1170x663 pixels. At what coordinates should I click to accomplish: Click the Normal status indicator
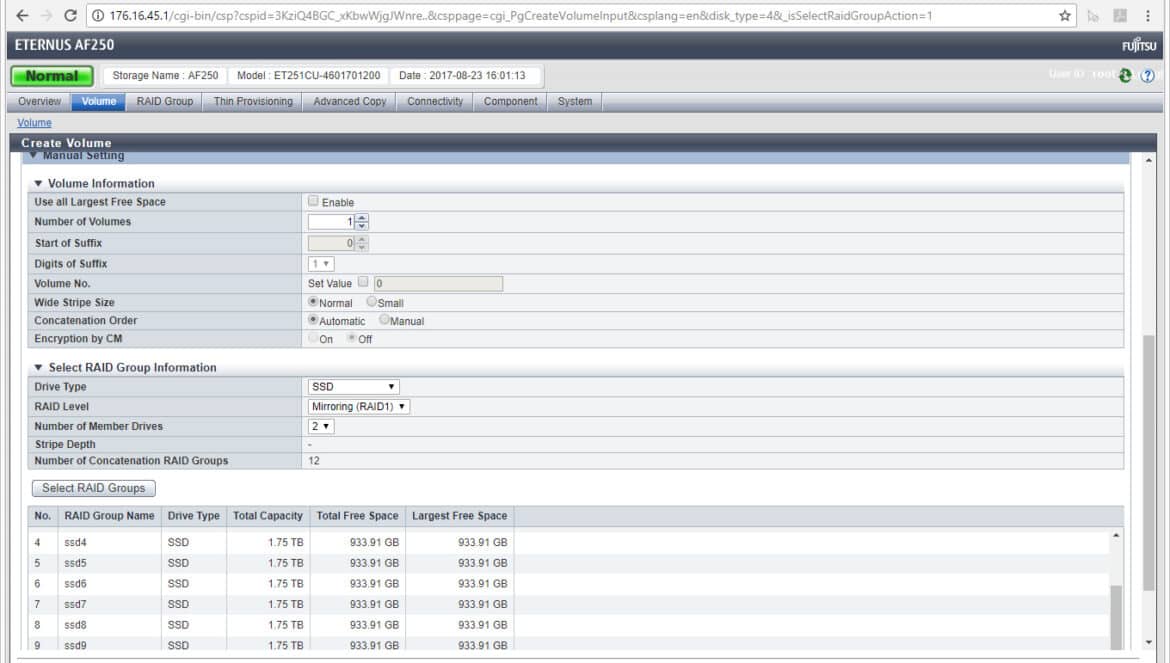click(x=52, y=76)
